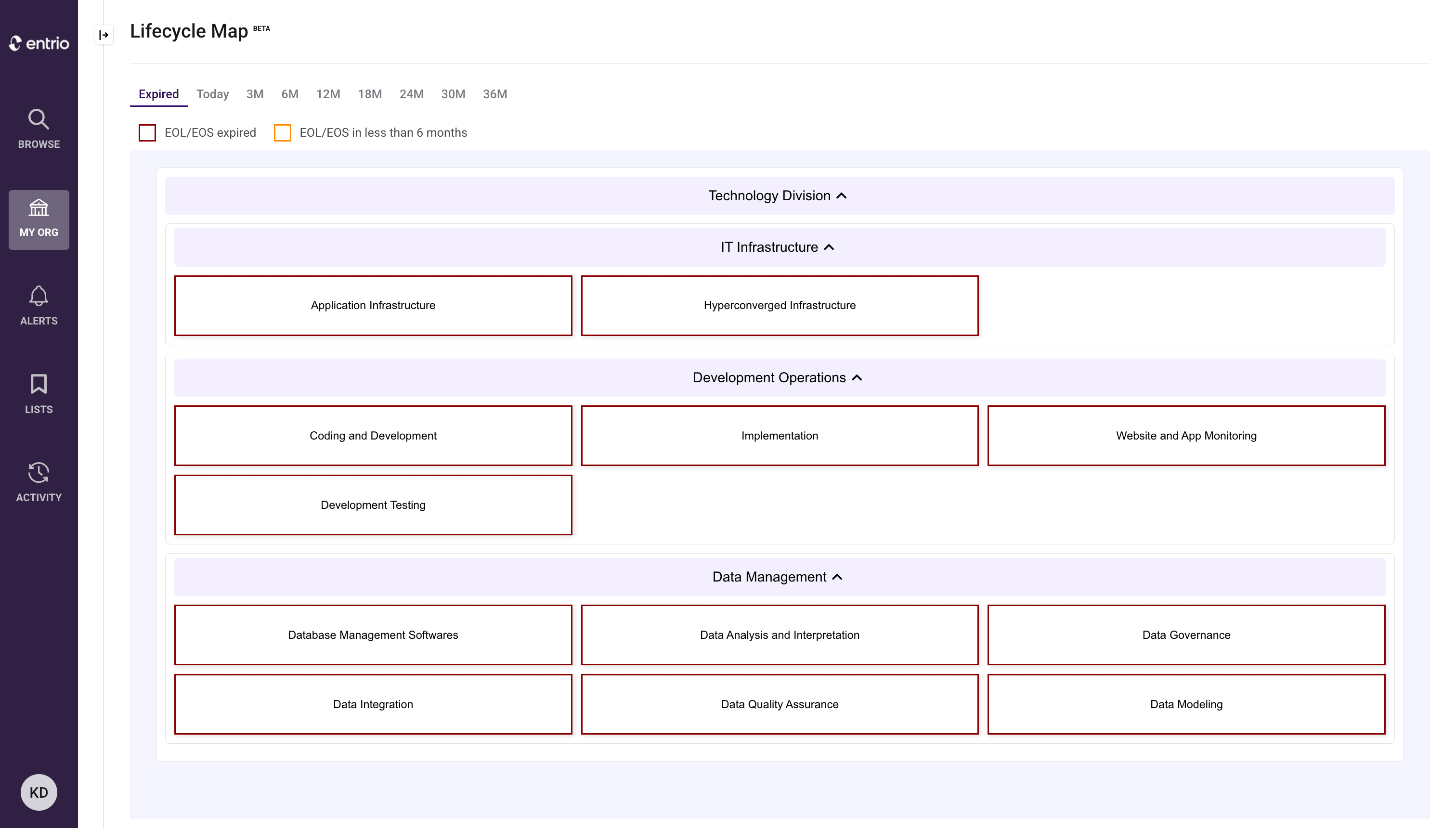1456x828 pixels.
Task: Expand the sidebar with the arrow icon
Action: [104, 35]
